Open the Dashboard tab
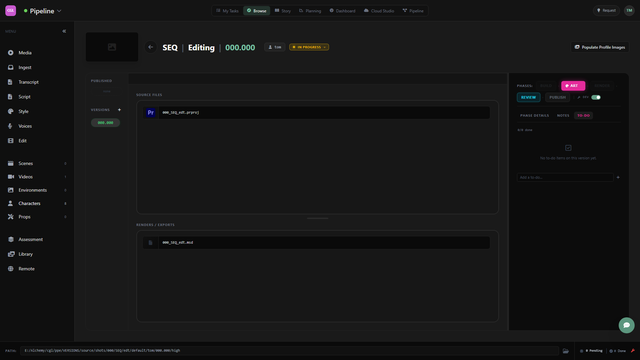 [x=342, y=11]
